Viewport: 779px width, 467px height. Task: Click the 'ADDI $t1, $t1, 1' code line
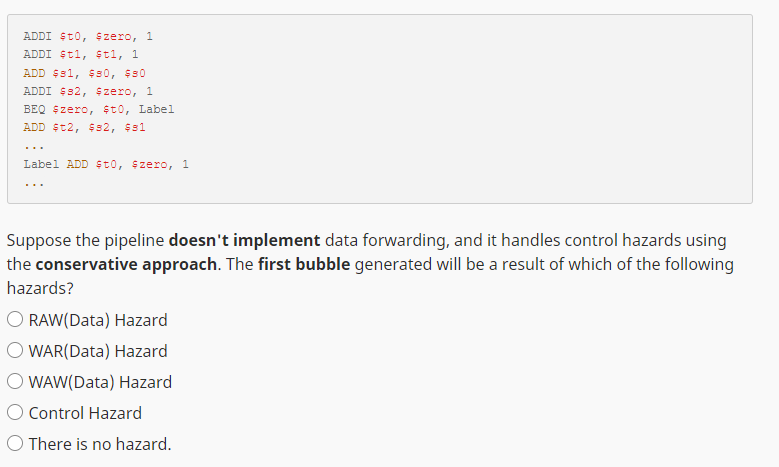click(81, 54)
